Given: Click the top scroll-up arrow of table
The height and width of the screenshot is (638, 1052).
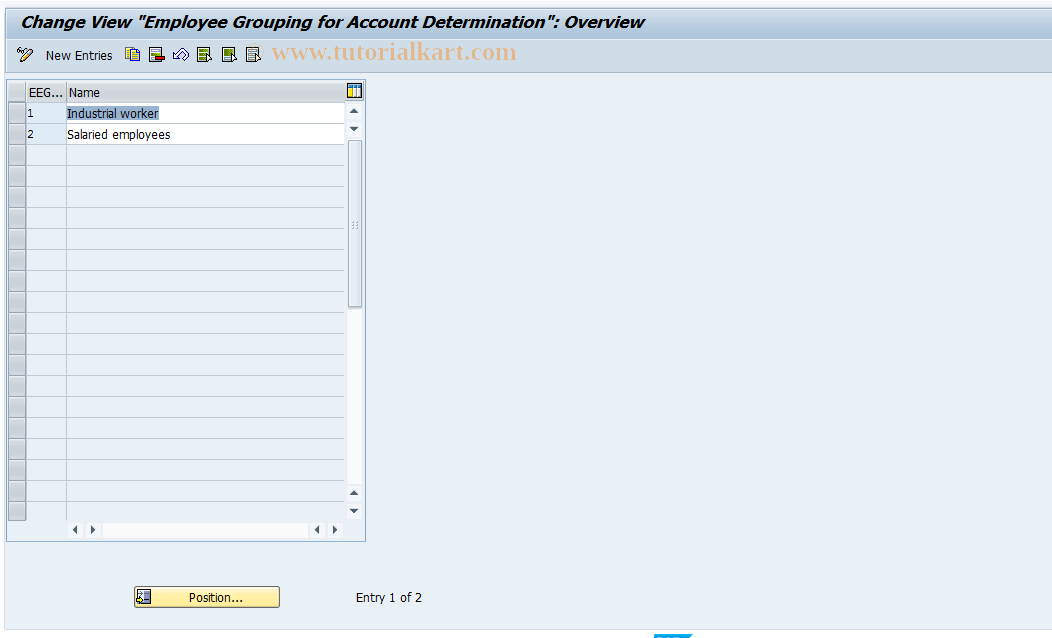Looking at the screenshot, I should pyautogui.click(x=354, y=111).
